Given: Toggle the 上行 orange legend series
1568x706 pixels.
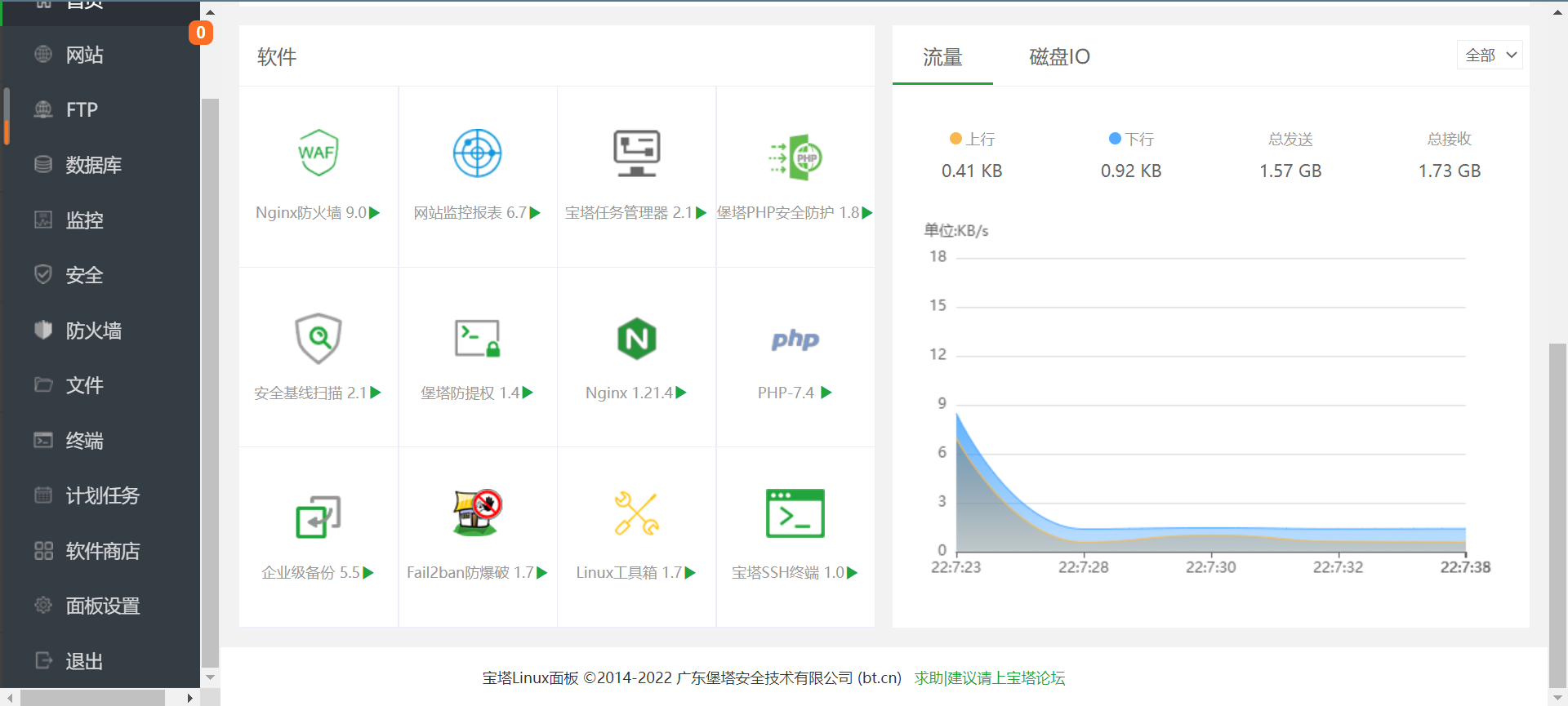Looking at the screenshot, I should 972,139.
